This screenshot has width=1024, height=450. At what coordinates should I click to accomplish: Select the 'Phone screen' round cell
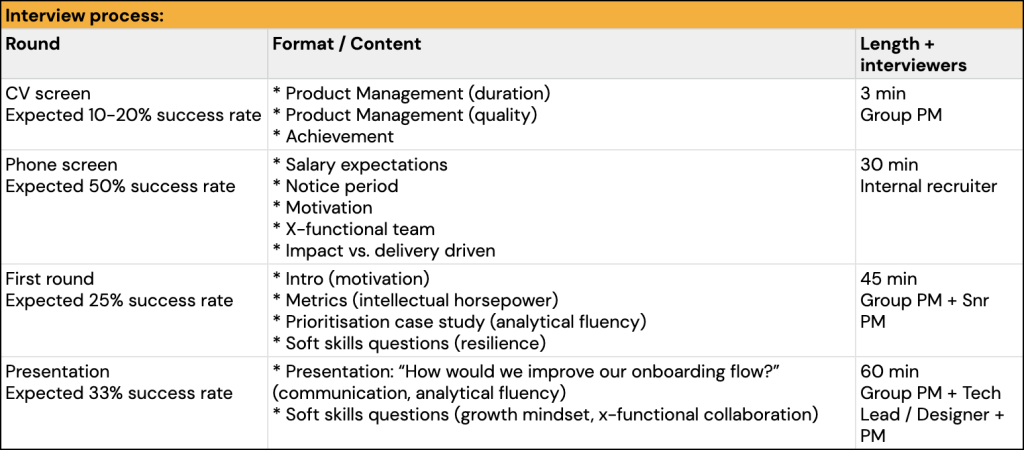[135, 207]
